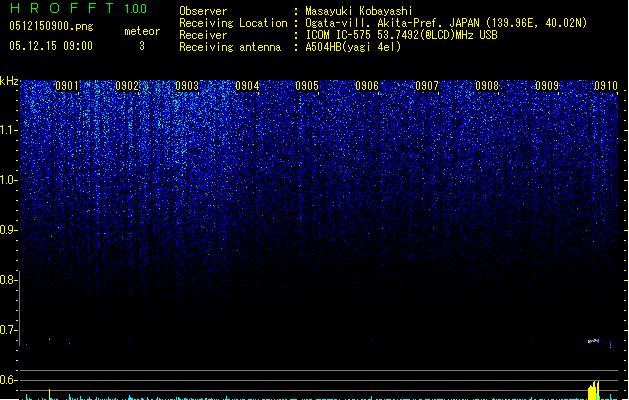The height and width of the screenshot is (400, 629).
Task: Click the kHz axis unit label
Action: (9, 81)
